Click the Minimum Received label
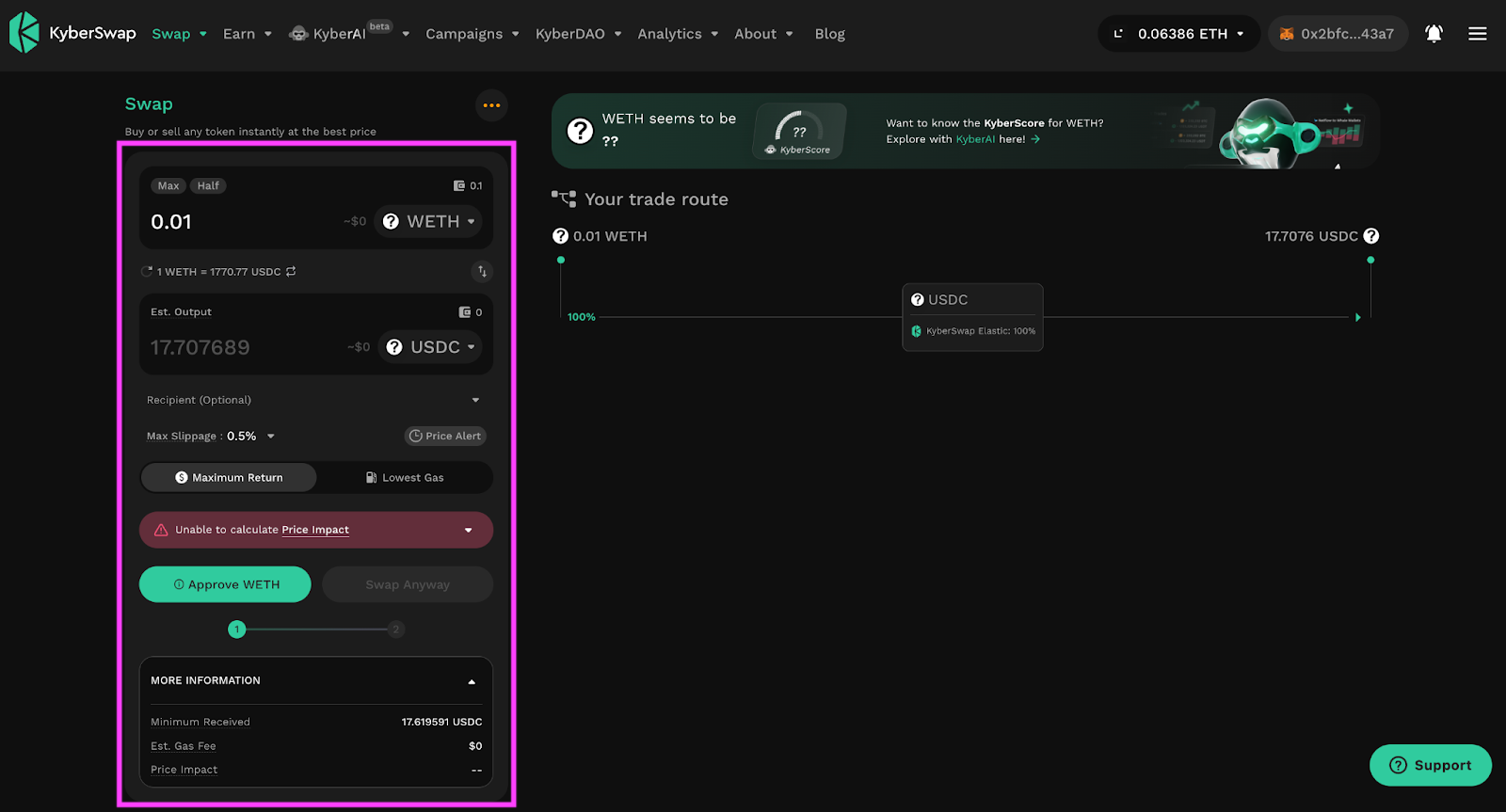 [200, 723]
